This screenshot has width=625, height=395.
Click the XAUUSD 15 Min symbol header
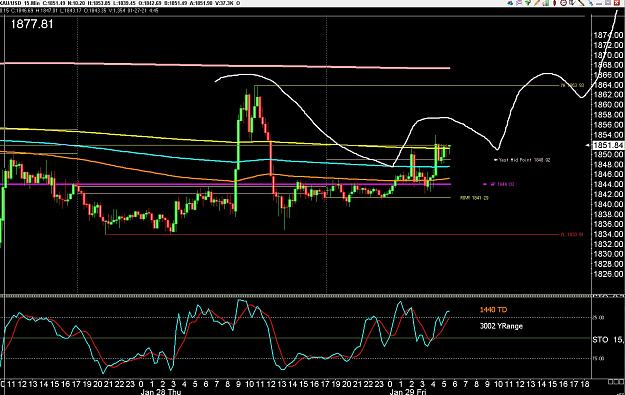point(19,3)
